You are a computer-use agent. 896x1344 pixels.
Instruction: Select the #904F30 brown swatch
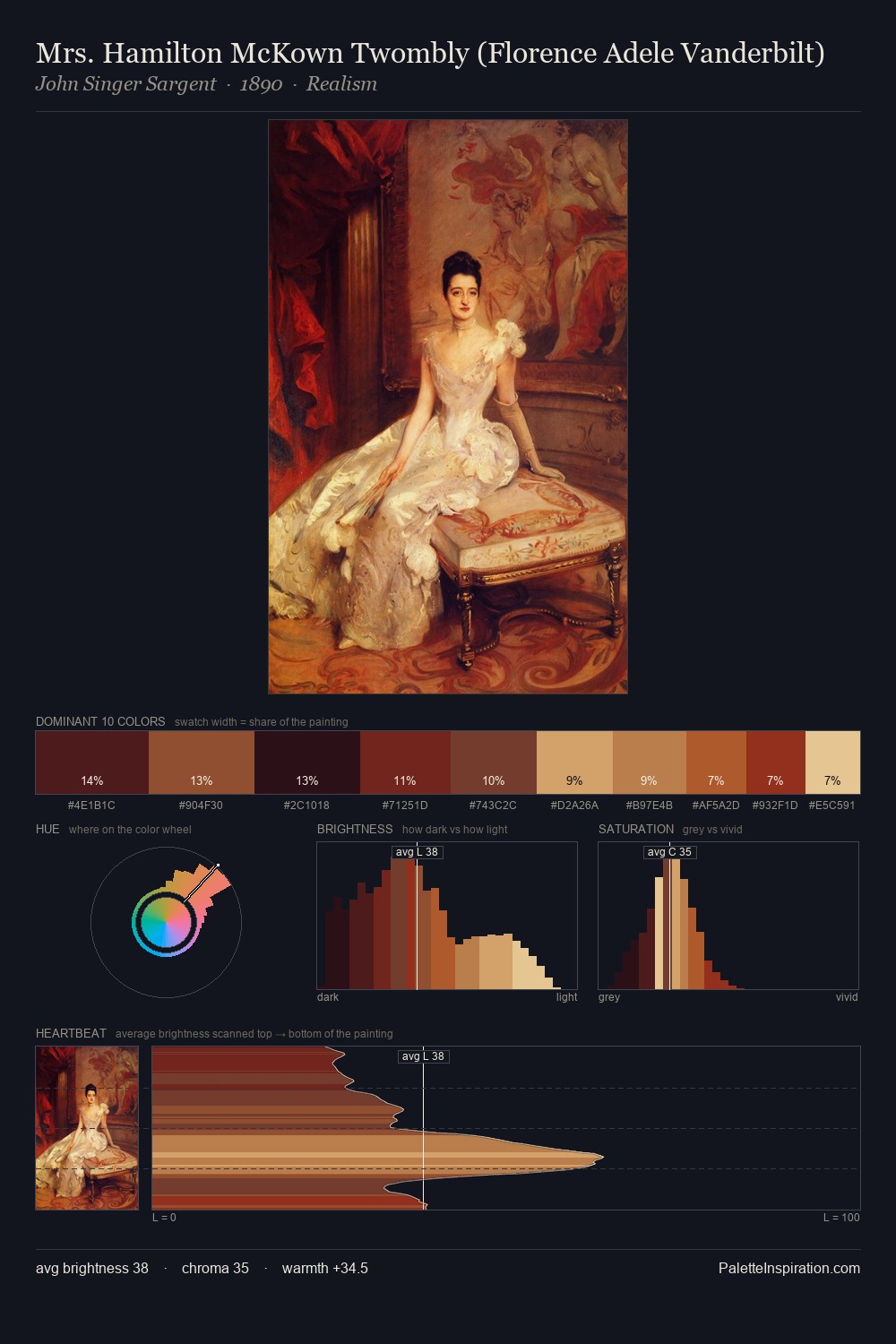point(202,762)
